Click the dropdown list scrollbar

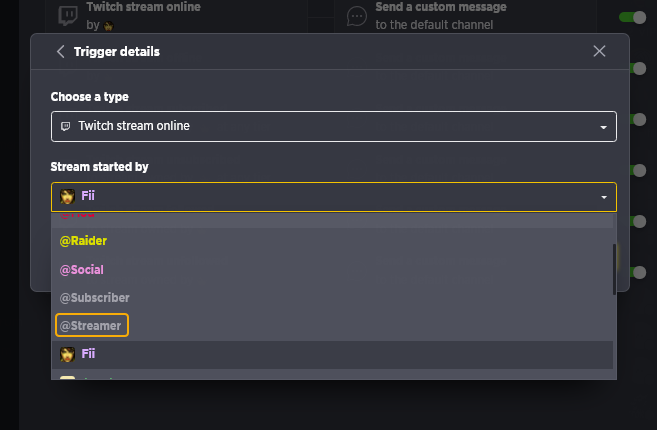click(614, 269)
